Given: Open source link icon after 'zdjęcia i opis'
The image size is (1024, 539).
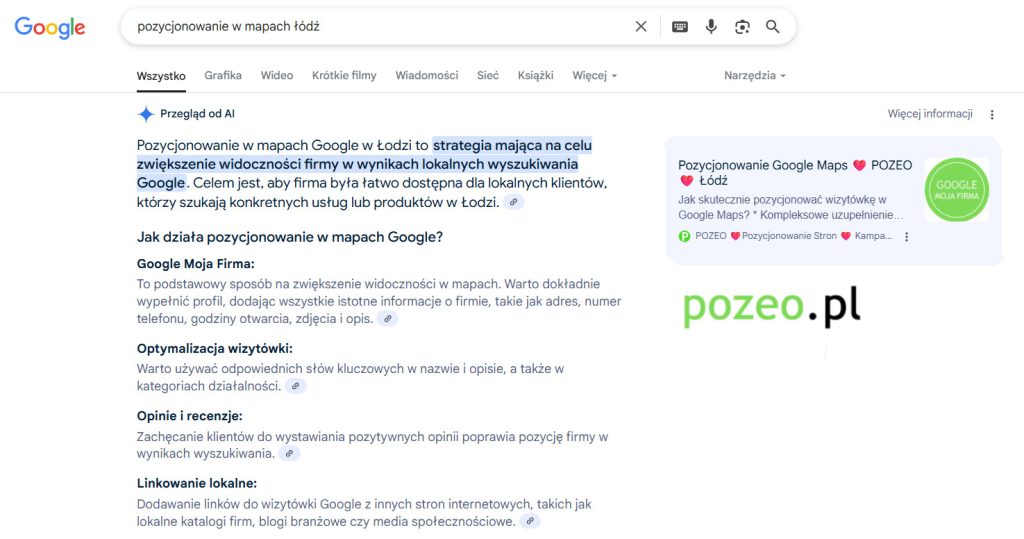Looking at the screenshot, I should [x=388, y=319].
